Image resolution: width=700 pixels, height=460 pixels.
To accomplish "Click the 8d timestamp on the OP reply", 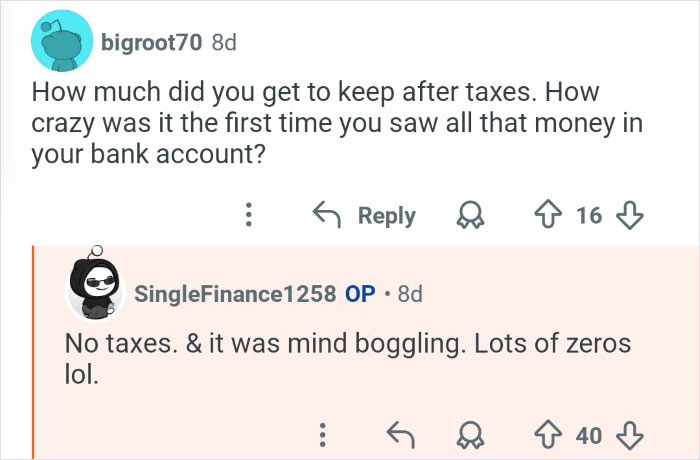I will 410,294.
